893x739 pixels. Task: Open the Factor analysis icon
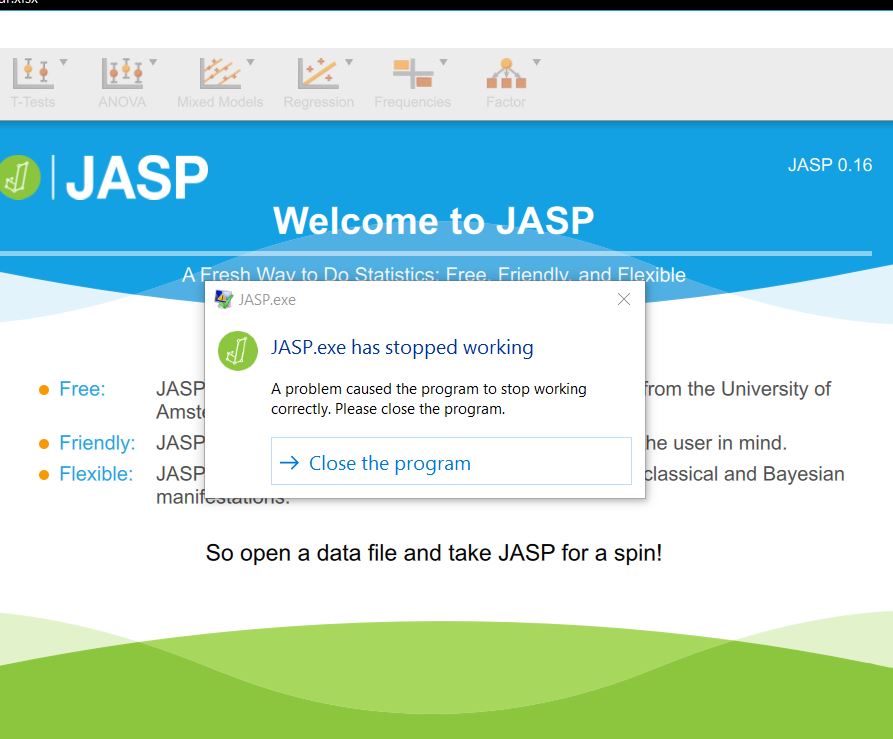(506, 75)
